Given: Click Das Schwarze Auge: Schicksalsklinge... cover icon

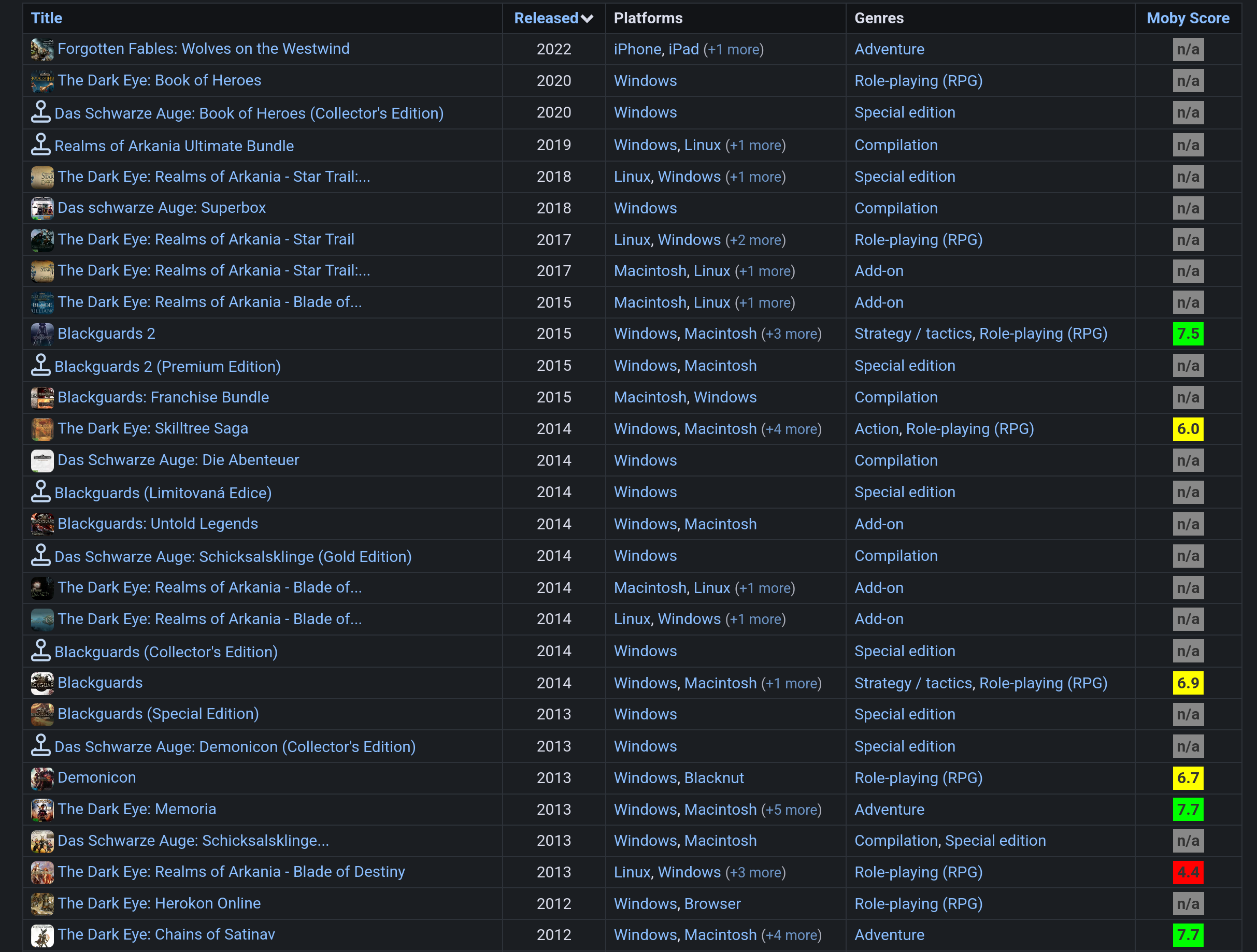Looking at the screenshot, I should 42,841.
